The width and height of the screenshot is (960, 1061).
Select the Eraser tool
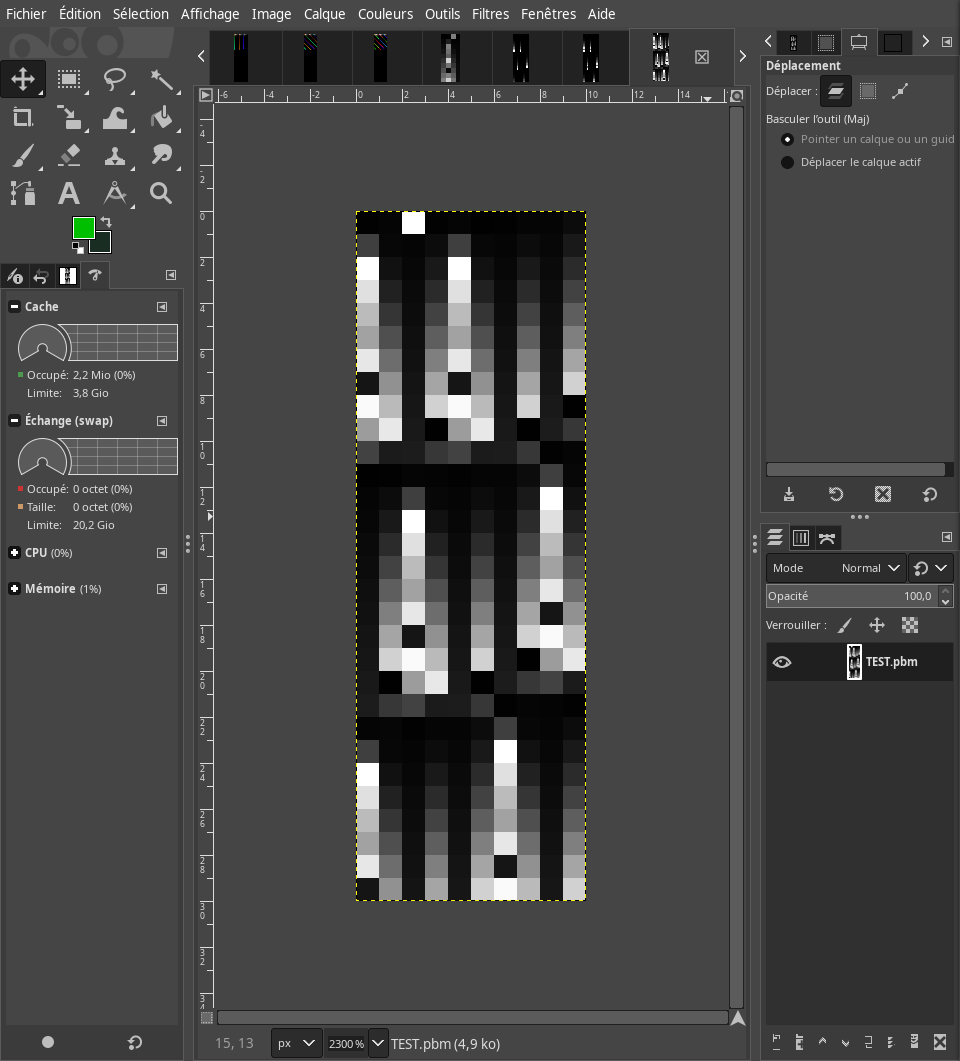(x=69, y=155)
